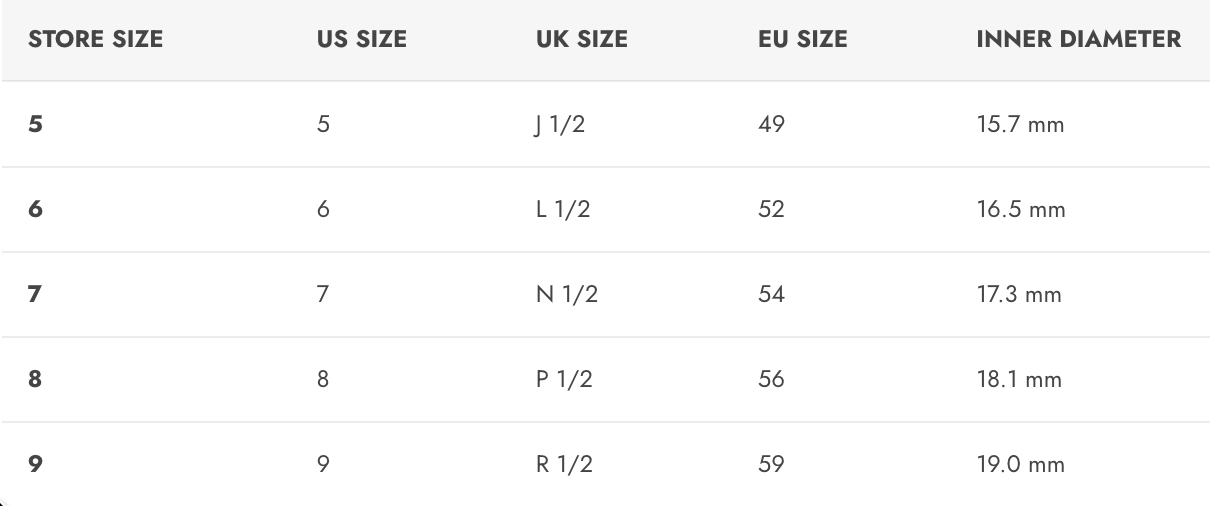Select the L 1/2 UK size cell

(x=564, y=210)
